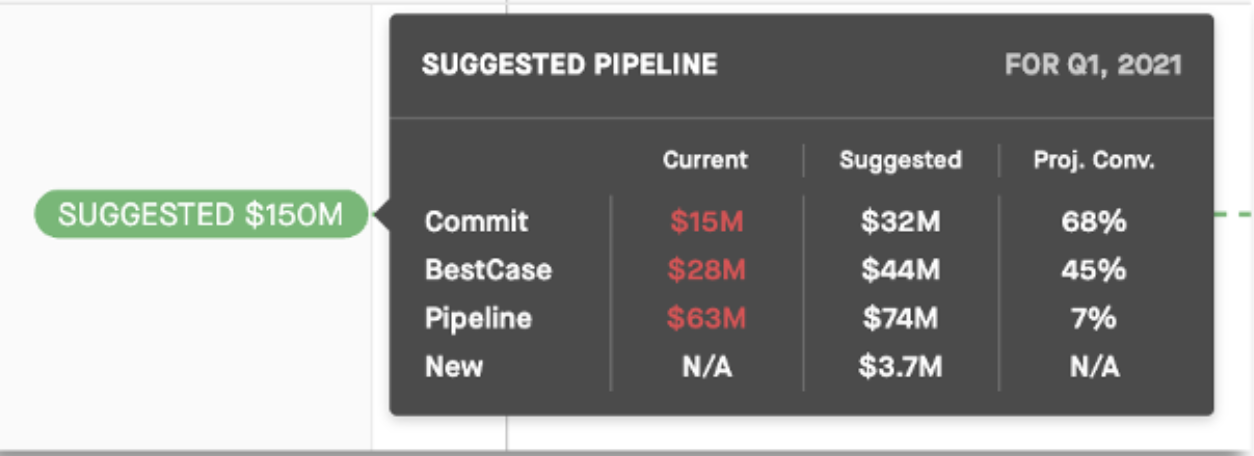
Task: Click the New row label
Action: pyautogui.click(x=454, y=366)
